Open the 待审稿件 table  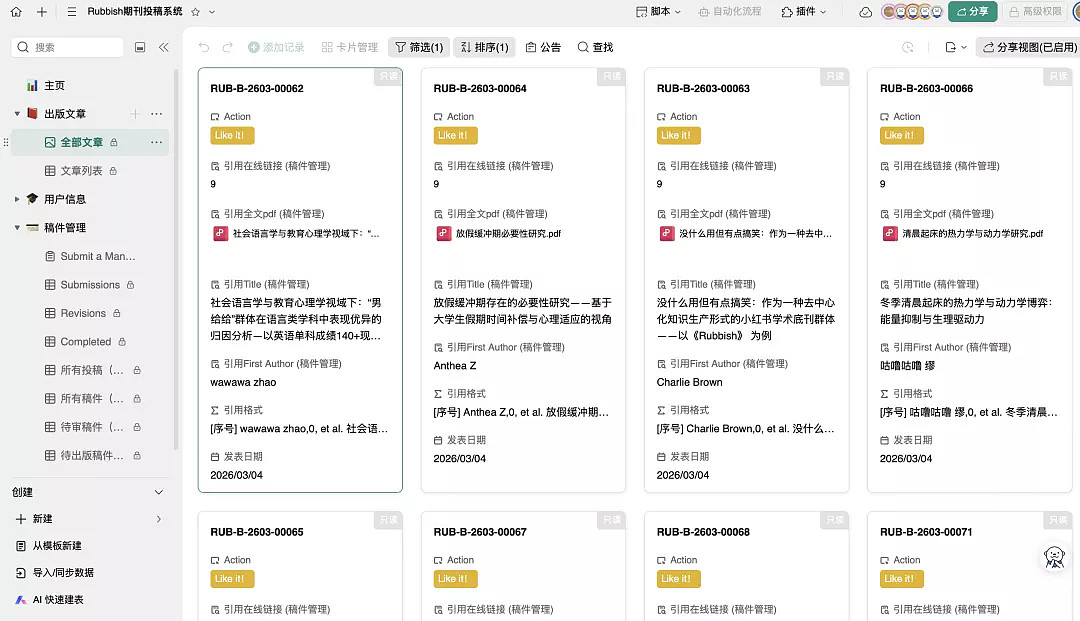pyautogui.click(x=92, y=427)
